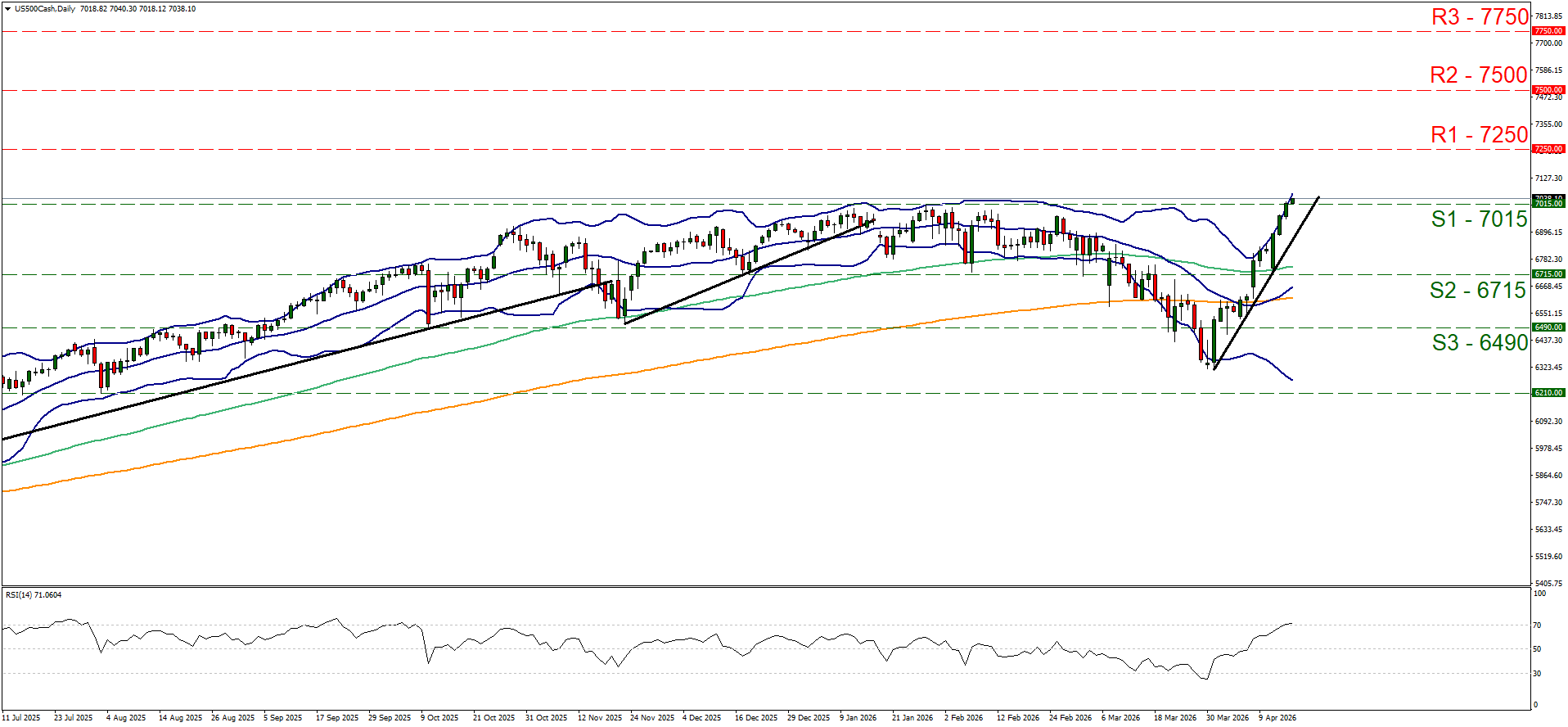Select the R3 - 7750 resistance label
Viewport: 1568px width, 727px height.
pos(1479,17)
